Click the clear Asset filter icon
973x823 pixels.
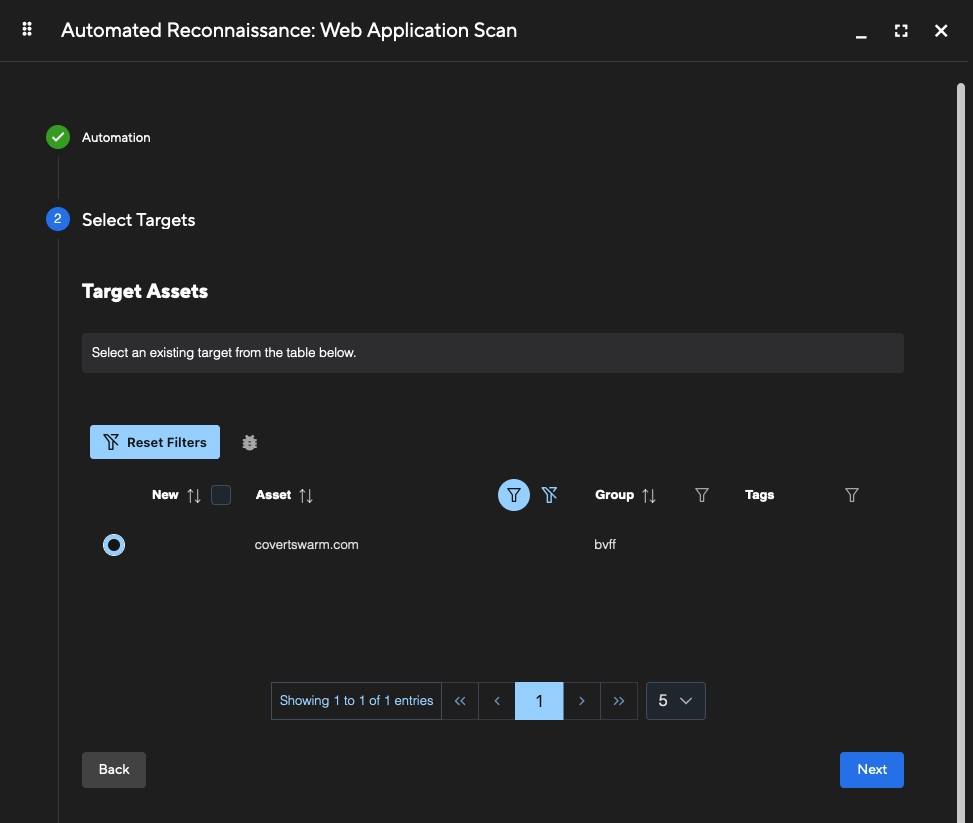[x=549, y=494]
